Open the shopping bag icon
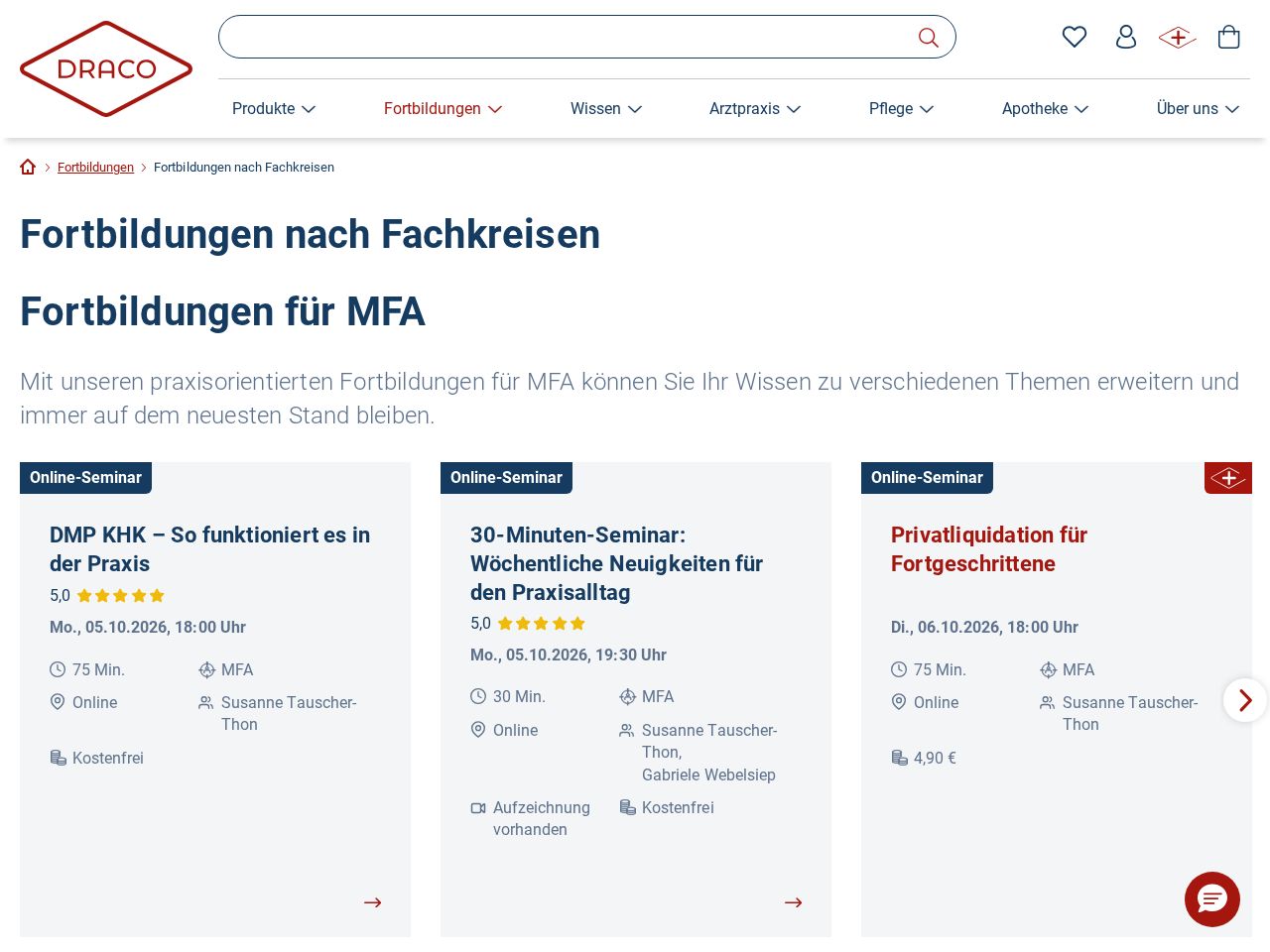This screenshot has width=1270, height=952. (x=1229, y=37)
